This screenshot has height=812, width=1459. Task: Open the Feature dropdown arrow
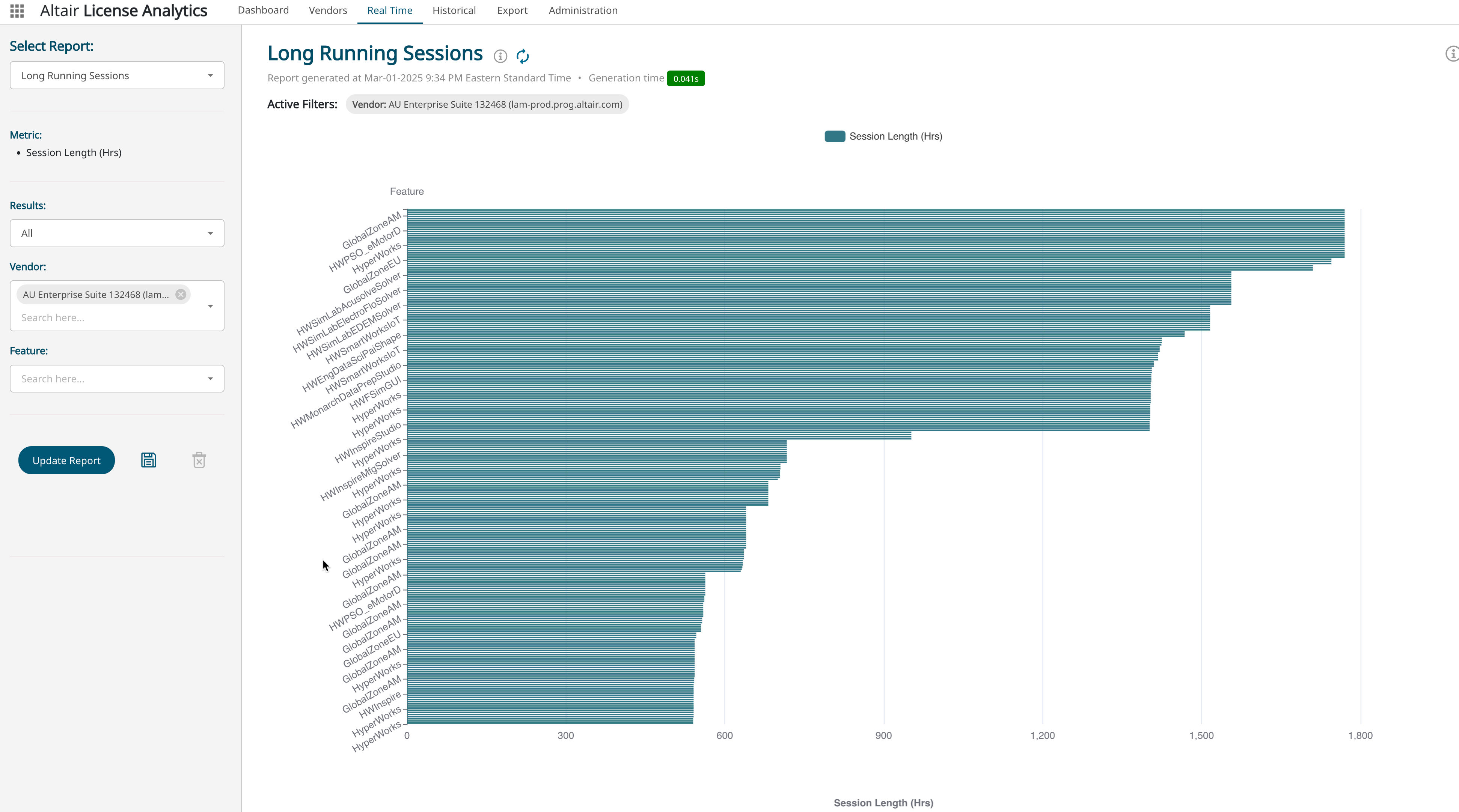pyautogui.click(x=210, y=379)
